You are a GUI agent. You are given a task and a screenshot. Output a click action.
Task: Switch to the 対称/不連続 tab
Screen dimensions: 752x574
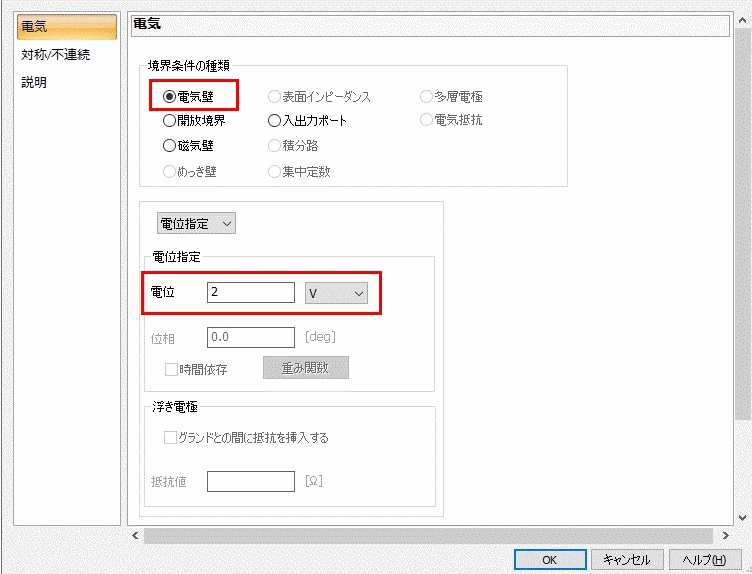[55, 55]
